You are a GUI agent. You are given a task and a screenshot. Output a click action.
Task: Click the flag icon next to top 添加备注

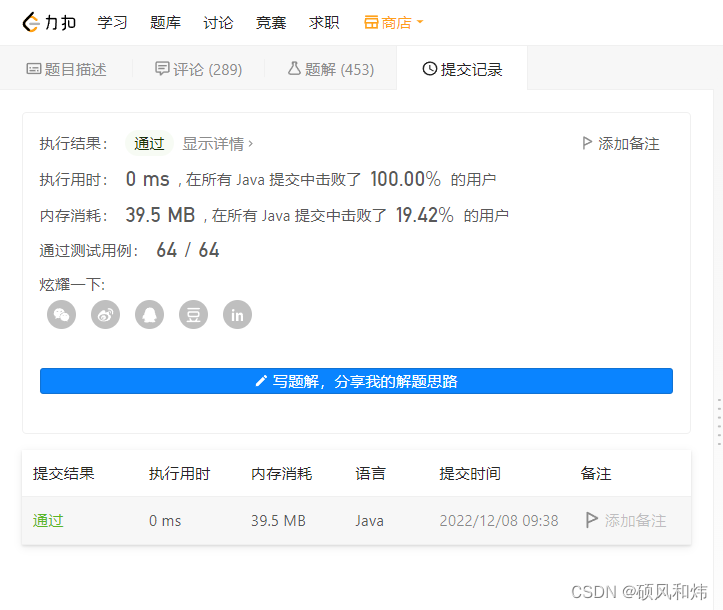click(587, 143)
